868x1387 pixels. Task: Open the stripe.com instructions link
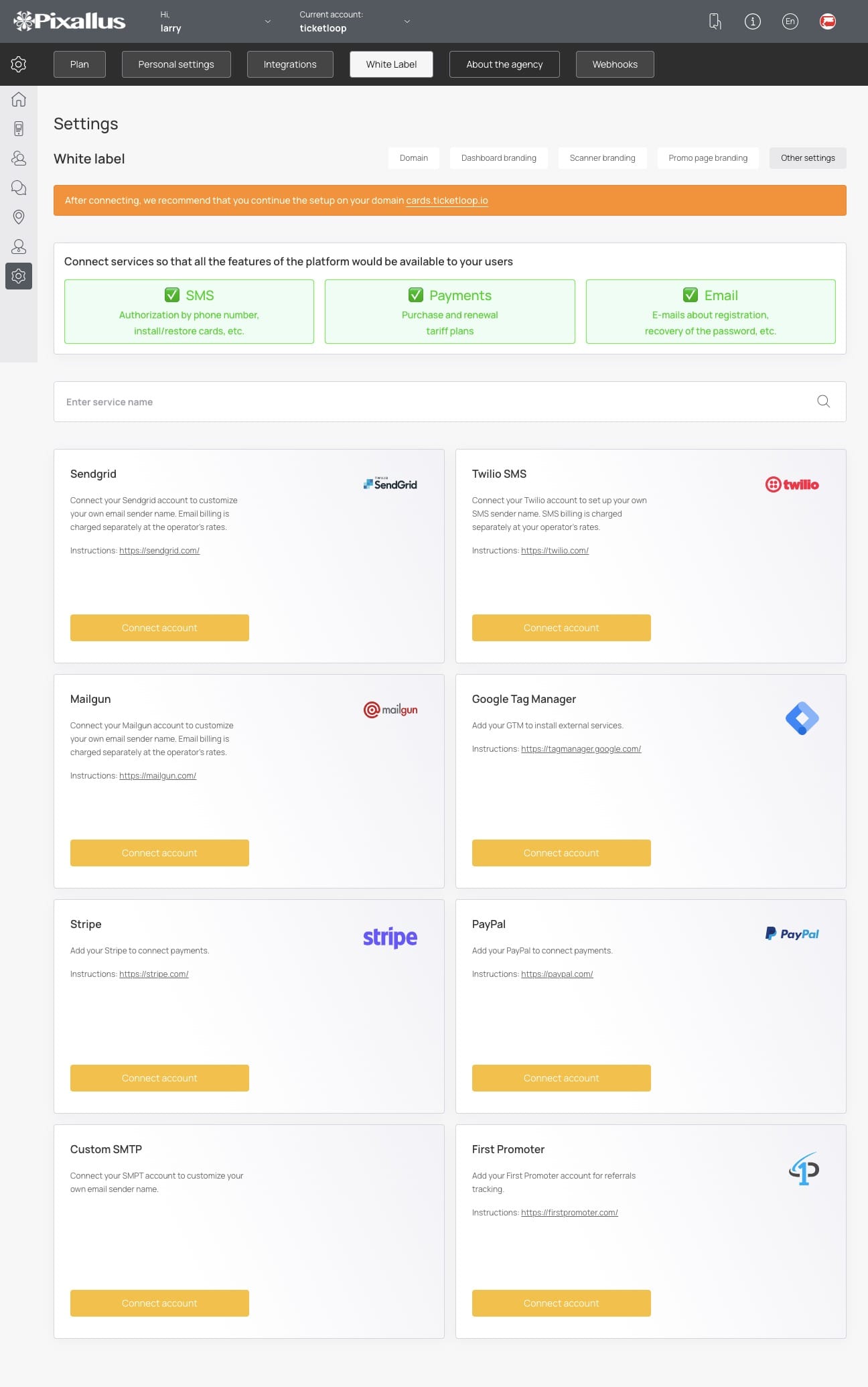coord(153,974)
